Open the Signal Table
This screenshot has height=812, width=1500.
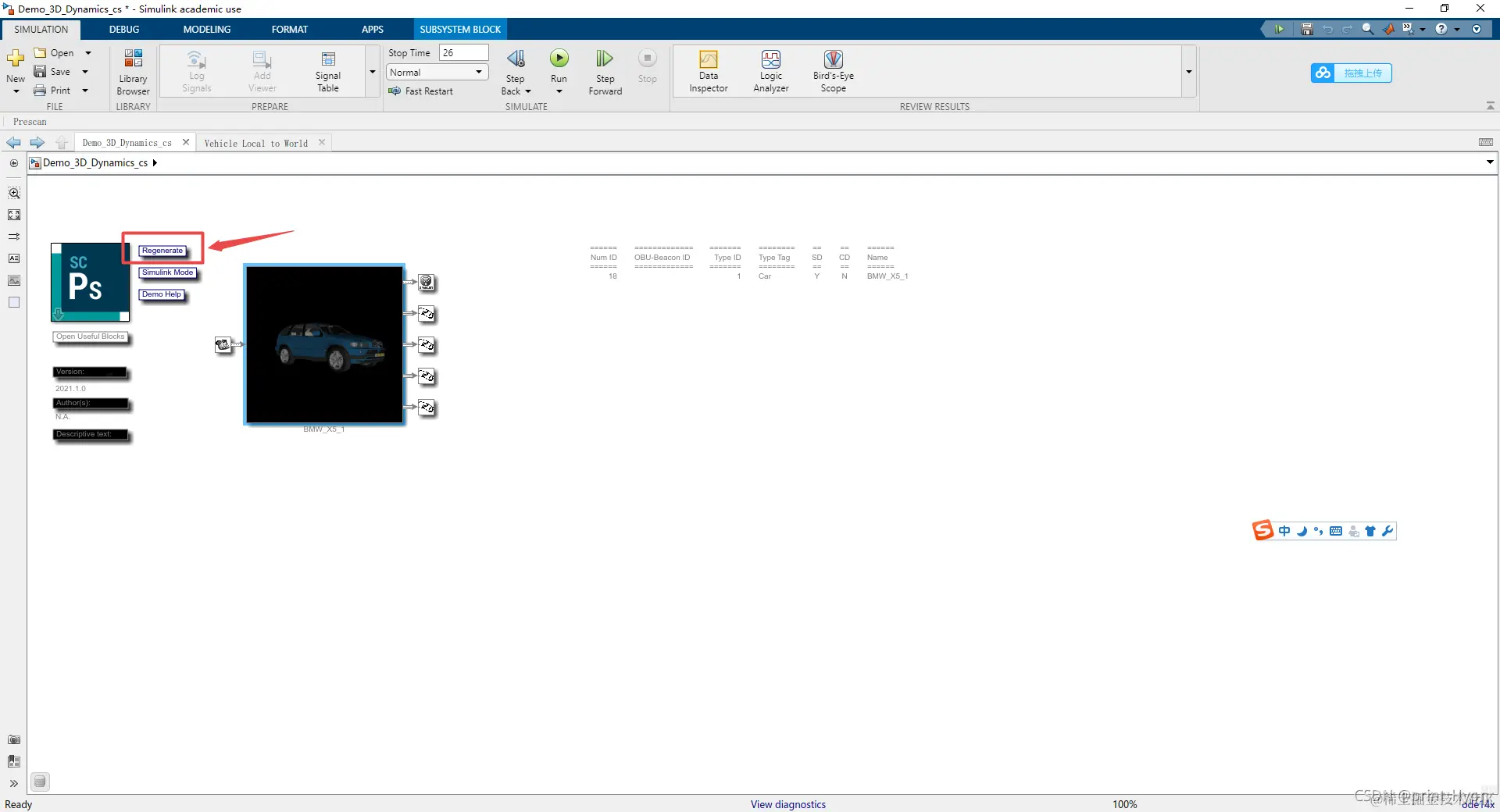click(x=328, y=72)
